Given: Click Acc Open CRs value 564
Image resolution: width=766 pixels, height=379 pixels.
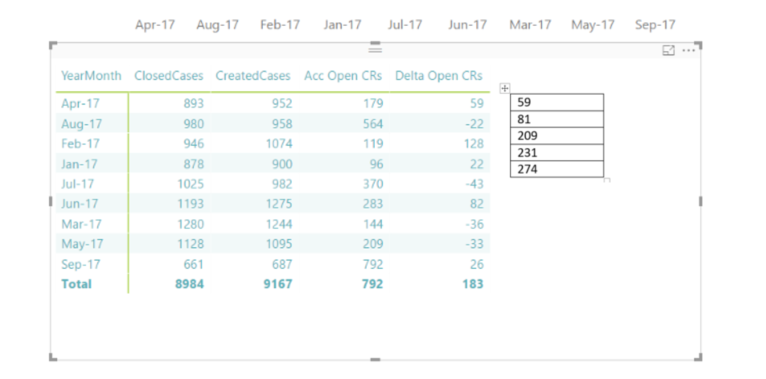Looking at the screenshot, I should click(373, 124).
